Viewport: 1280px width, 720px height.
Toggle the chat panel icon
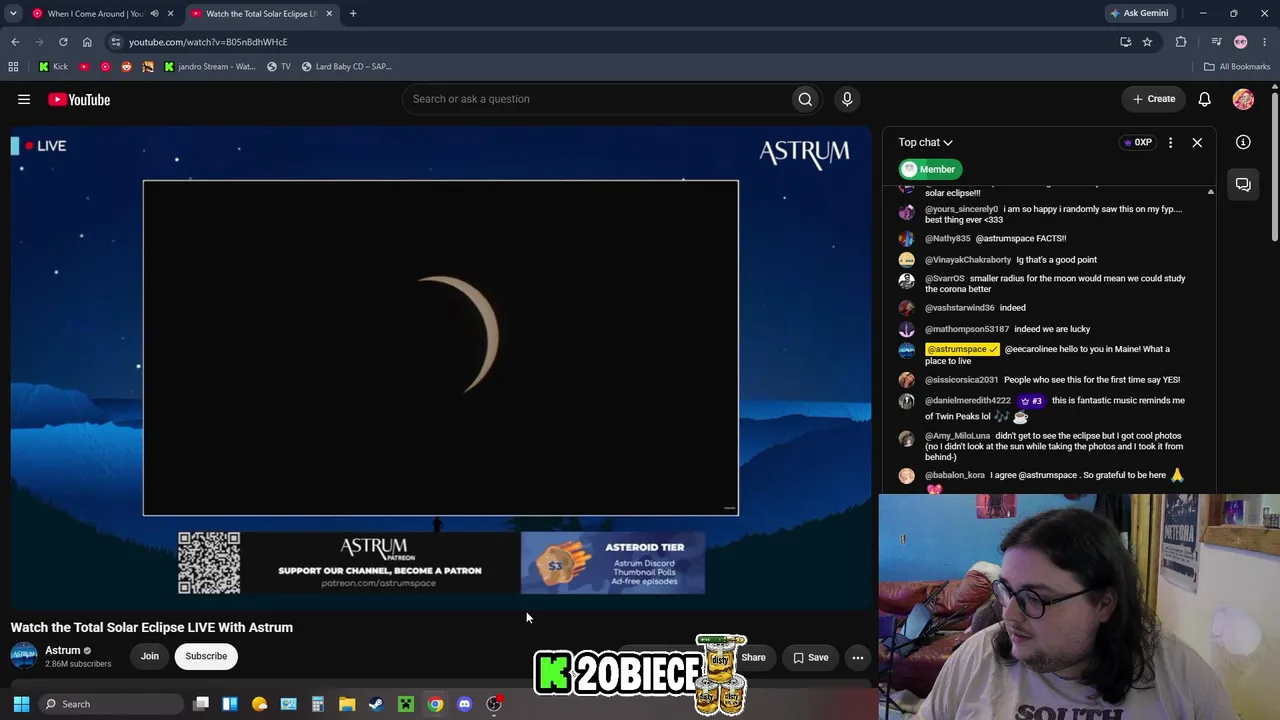[x=1243, y=184]
